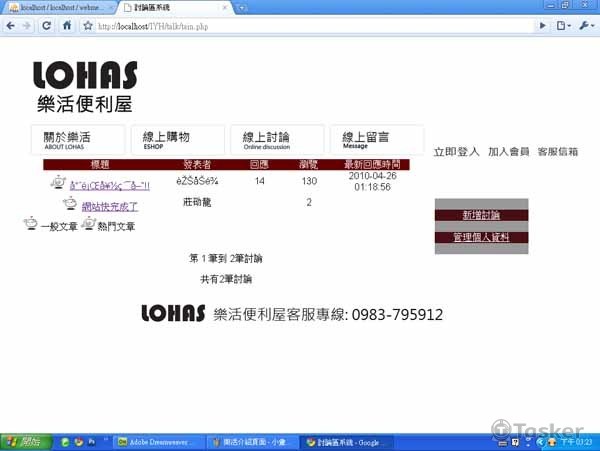Open the new tab plus button
Viewport: 600px width, 451px height.
coord(243,8)
